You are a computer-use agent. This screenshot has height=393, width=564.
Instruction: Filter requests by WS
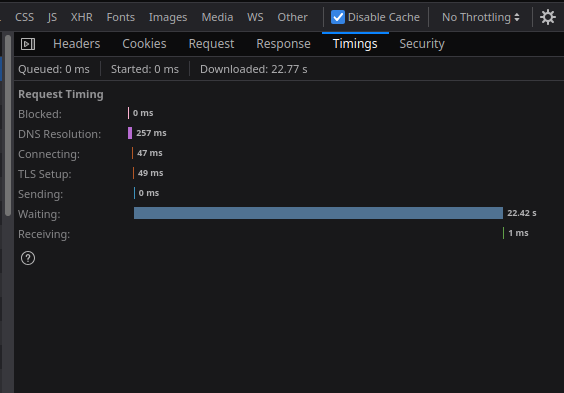pos(255,17)
